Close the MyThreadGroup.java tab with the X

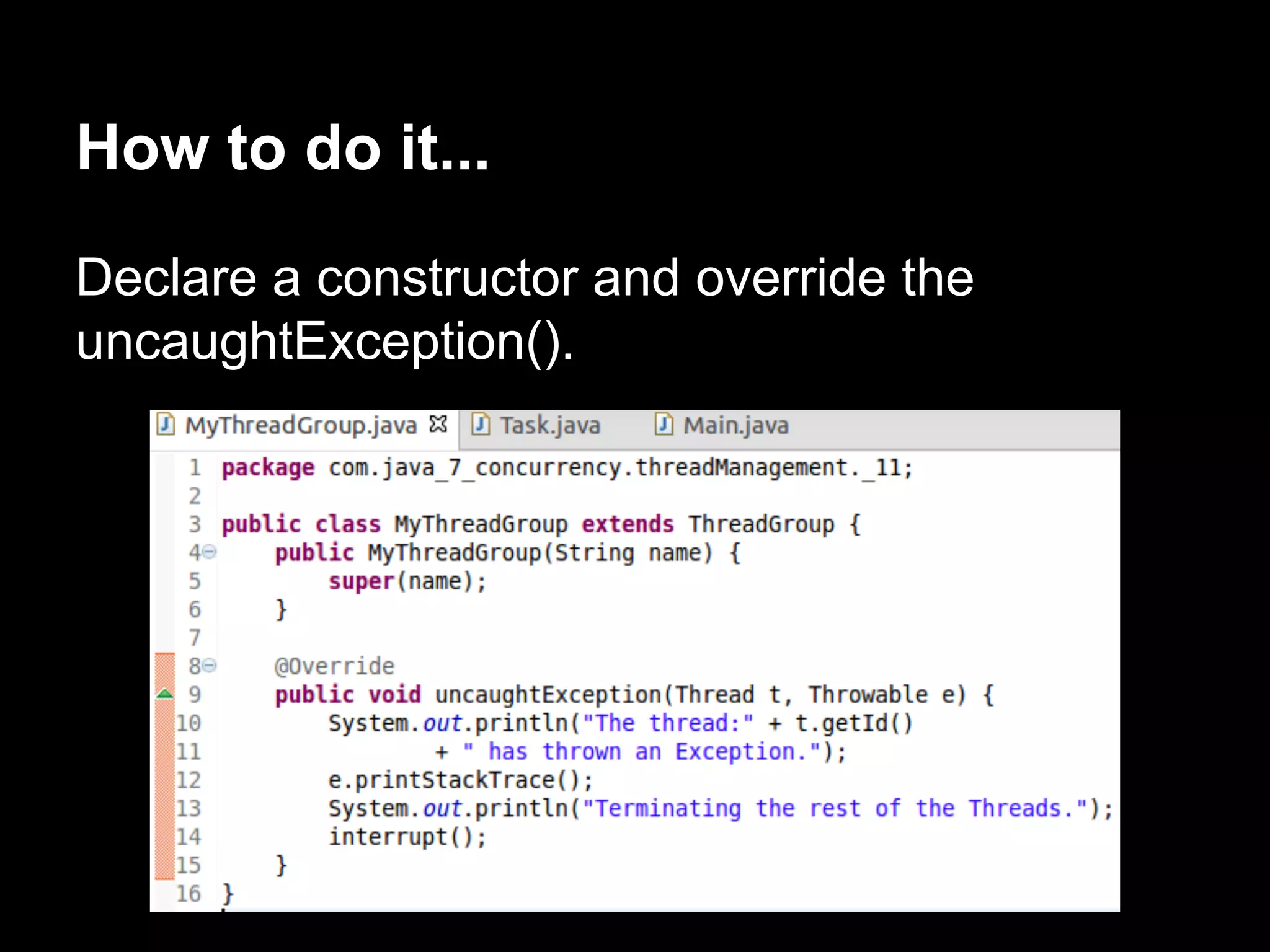tap(438, 425)
